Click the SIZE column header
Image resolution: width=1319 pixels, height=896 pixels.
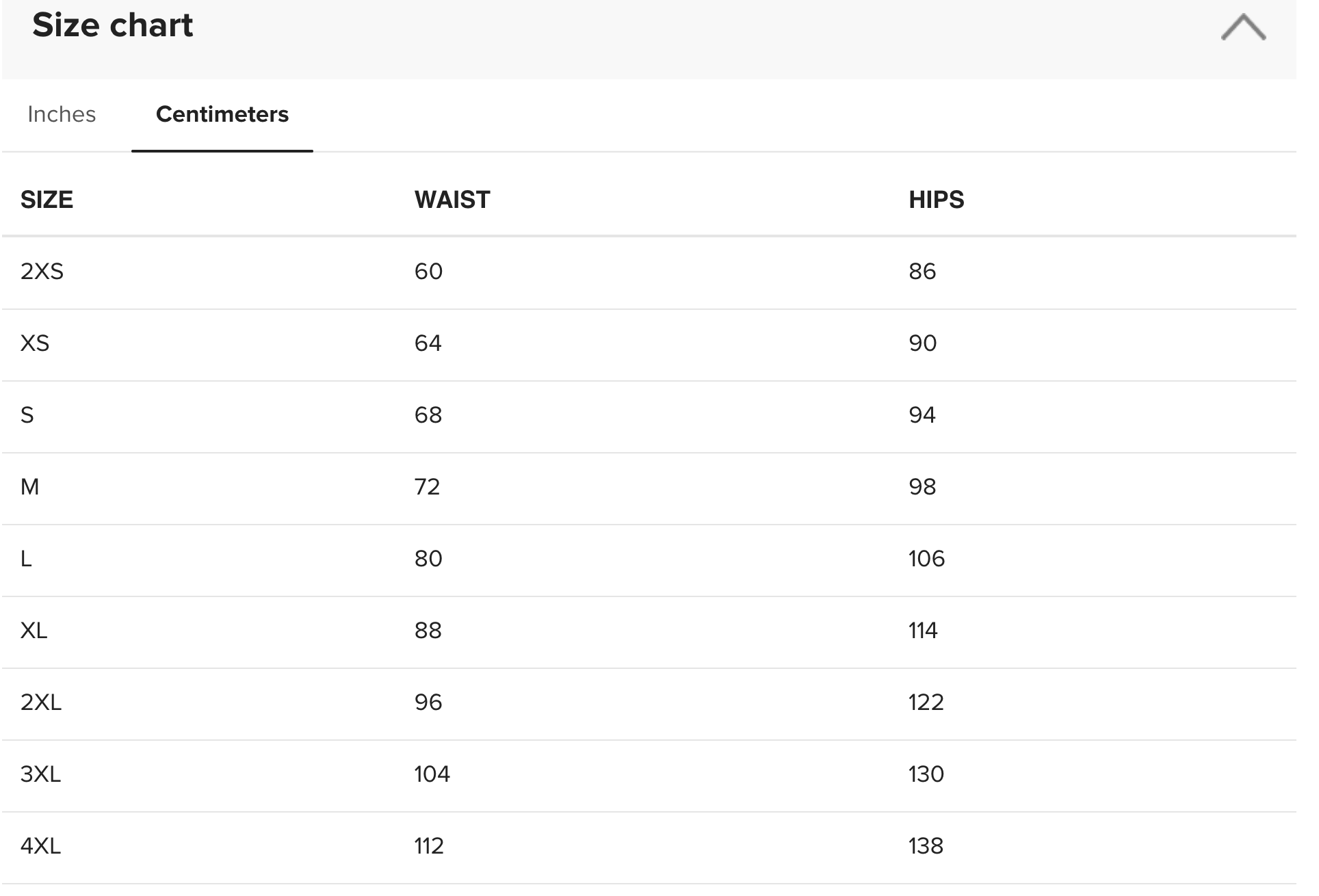pyautogui.click(x=47, y=200)
